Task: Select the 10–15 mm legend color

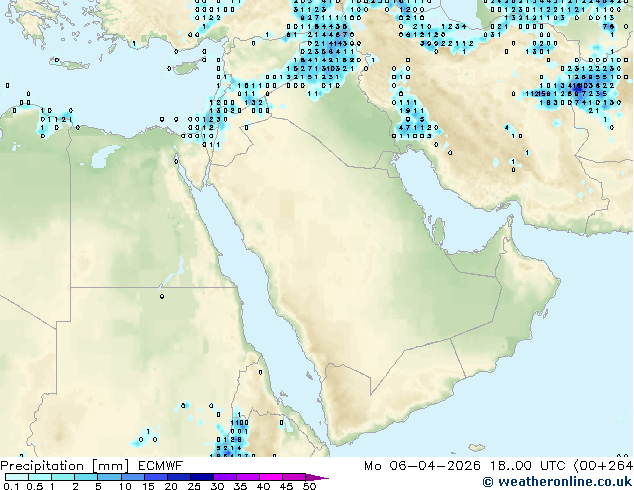Action: pos(132,477)
